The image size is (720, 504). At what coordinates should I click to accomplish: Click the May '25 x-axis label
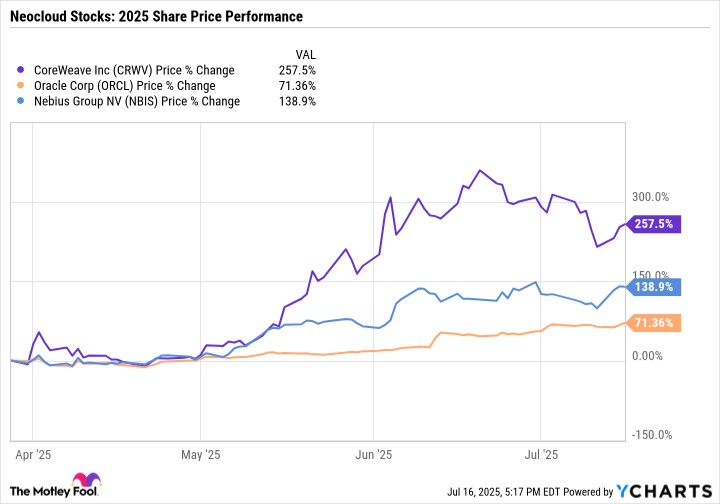pos(201,453)
